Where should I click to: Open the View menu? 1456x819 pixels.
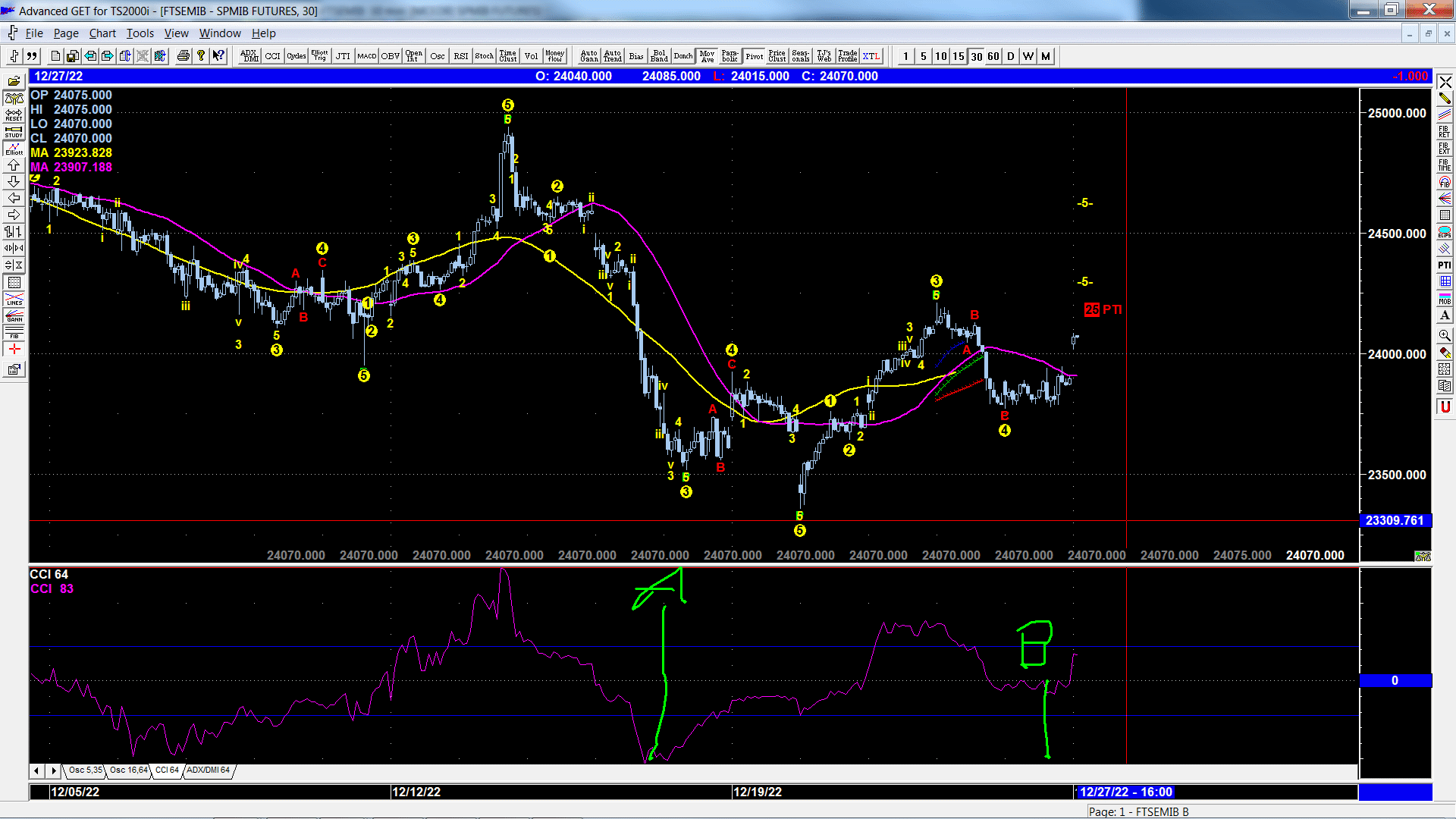(x=177, y=33)
